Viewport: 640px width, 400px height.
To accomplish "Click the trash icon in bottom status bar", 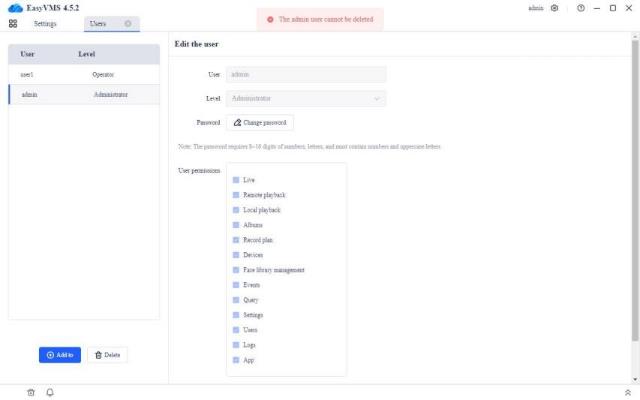I will pos(31,392).
